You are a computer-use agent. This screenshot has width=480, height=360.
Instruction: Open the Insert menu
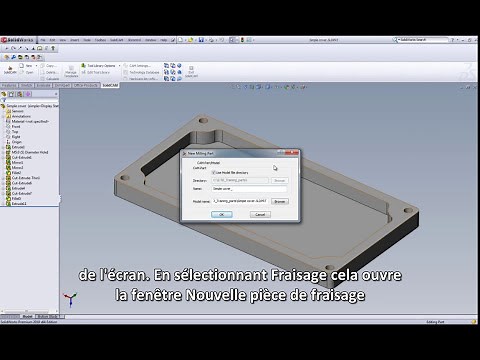[x=74, y=40]
